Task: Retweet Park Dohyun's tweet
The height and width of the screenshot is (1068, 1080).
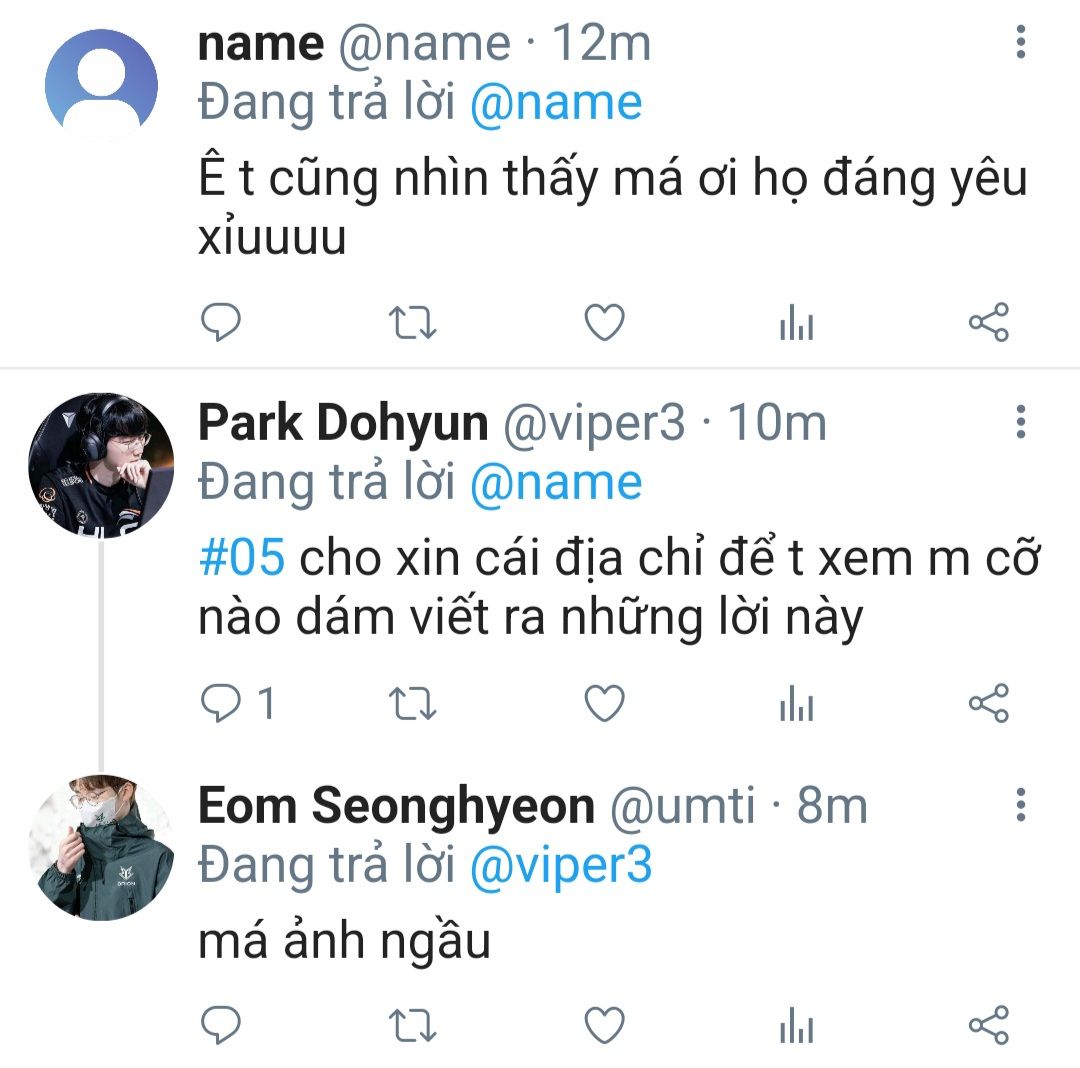Action: pyautogui.click(x=411, y=705)
